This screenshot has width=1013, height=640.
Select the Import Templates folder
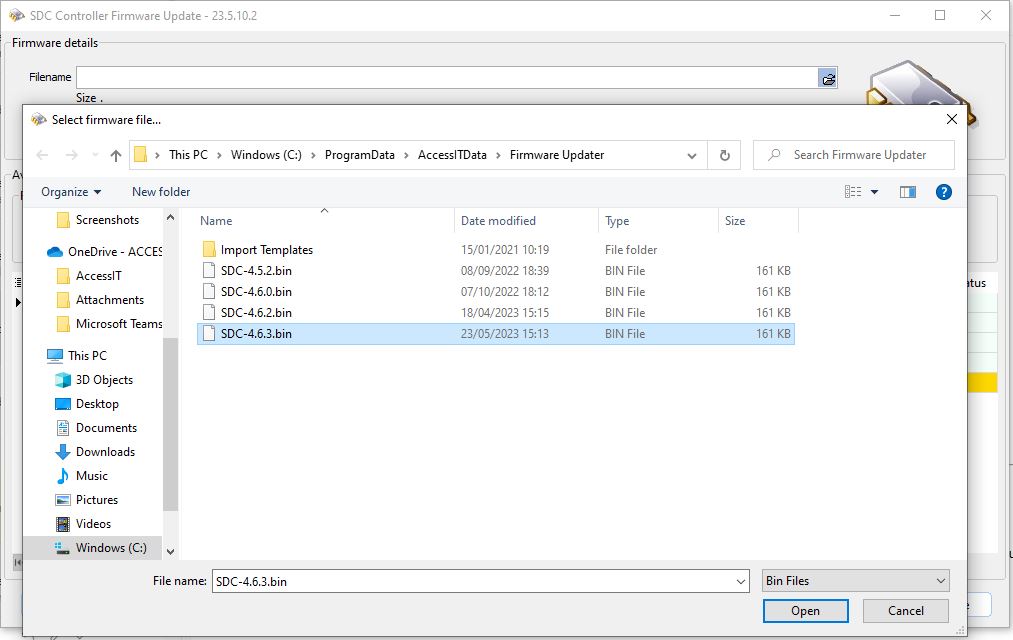point(266,250)
